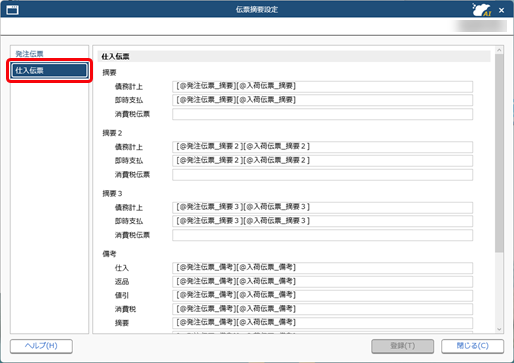The width and height of the screenshot is (514, 363).
Task: Select 発注伝票 in the left list
Action: pyautogui.click(x=29, y=54)
